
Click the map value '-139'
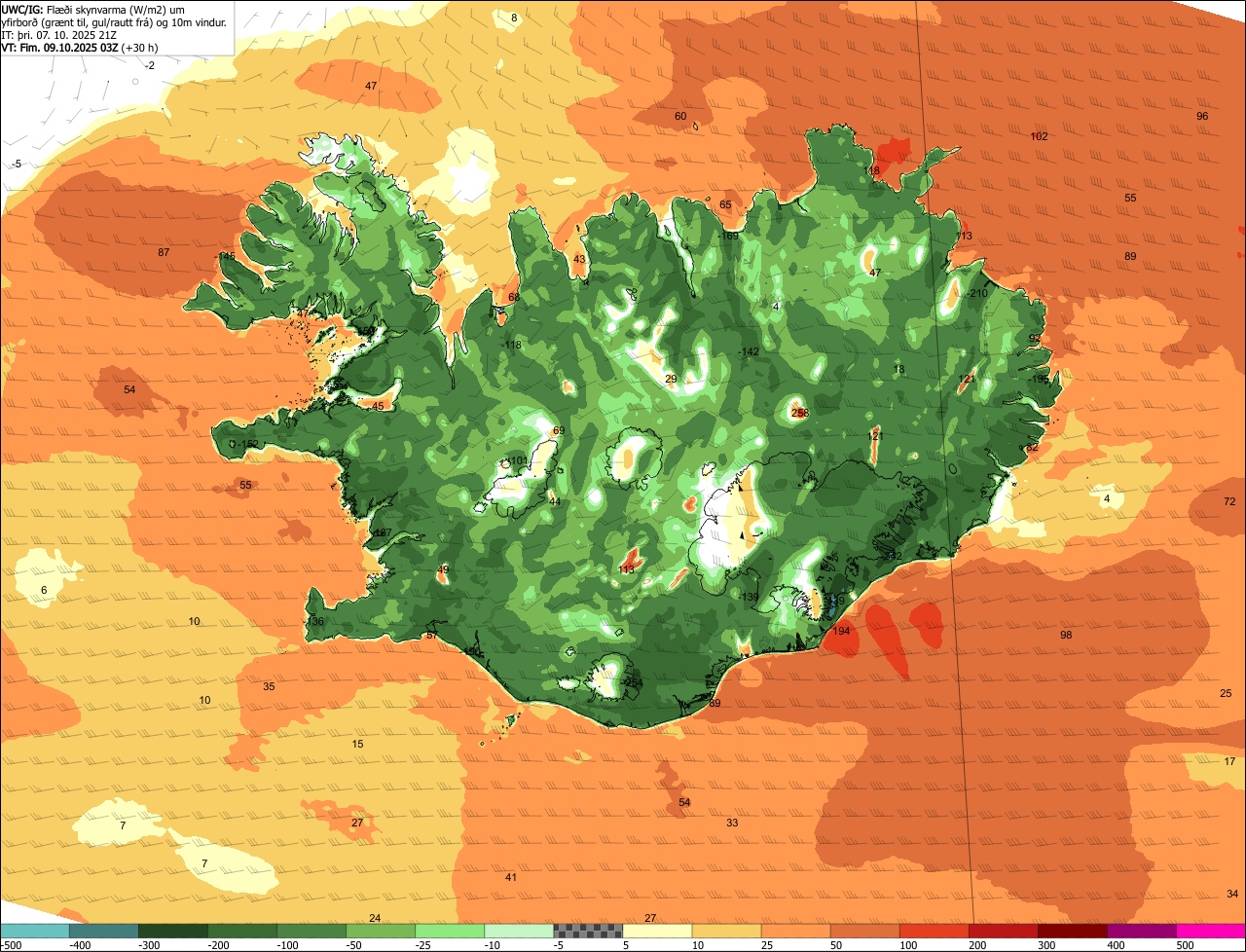pyautogui.click(x=748, y=597)
